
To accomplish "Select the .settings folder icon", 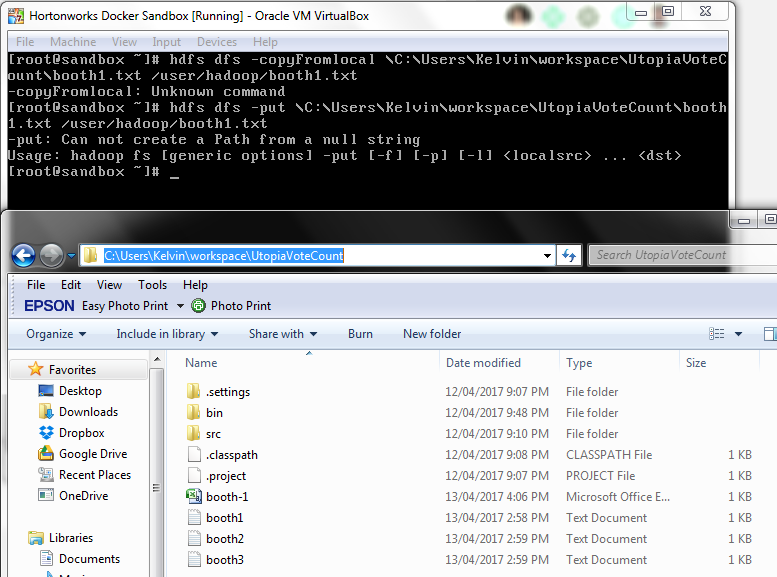I will [194, 391].
